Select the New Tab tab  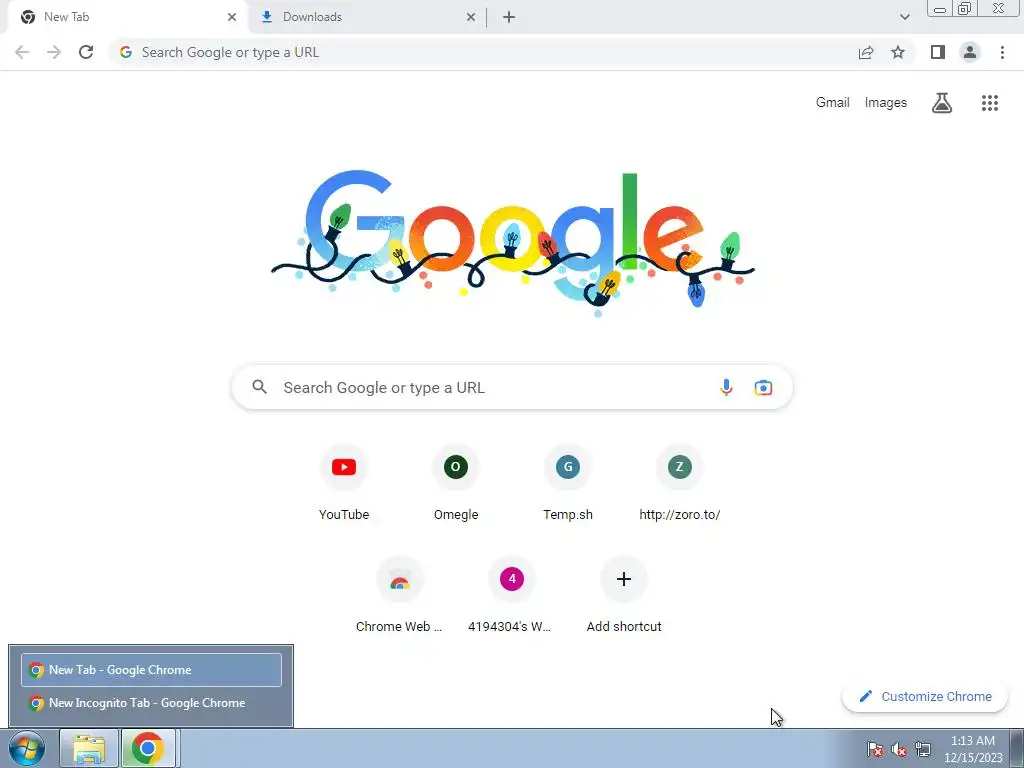pos(127,17)
